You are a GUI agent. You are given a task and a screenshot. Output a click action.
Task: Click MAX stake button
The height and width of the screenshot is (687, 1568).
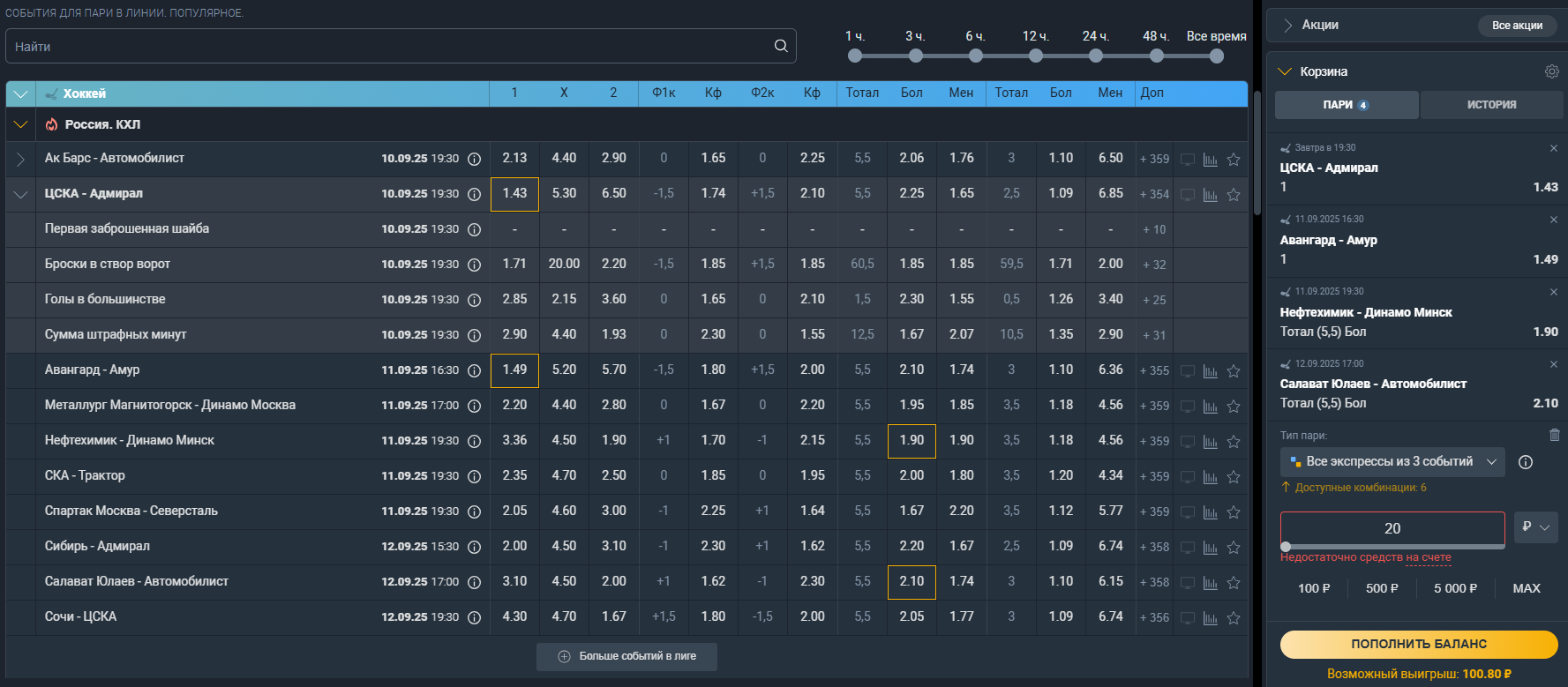(x=1527, y=588)
